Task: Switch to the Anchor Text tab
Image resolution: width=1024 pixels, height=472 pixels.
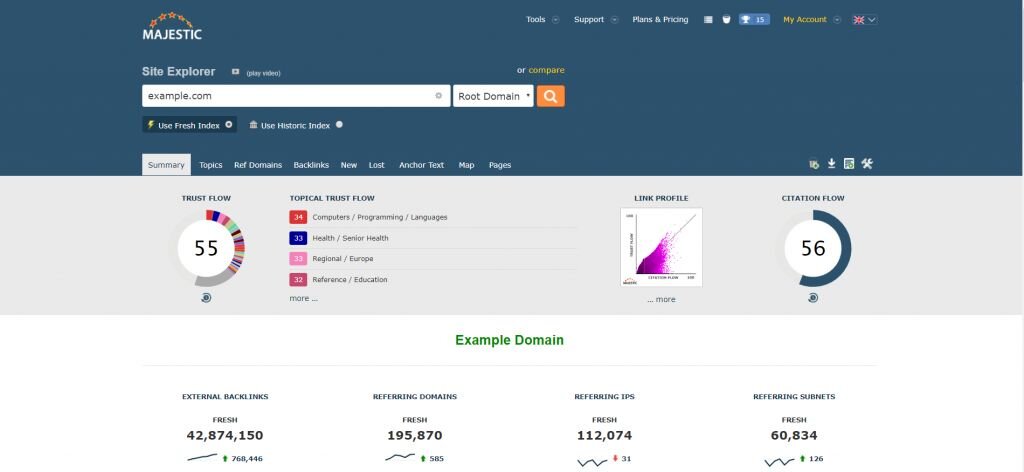Action: point(421,165)
